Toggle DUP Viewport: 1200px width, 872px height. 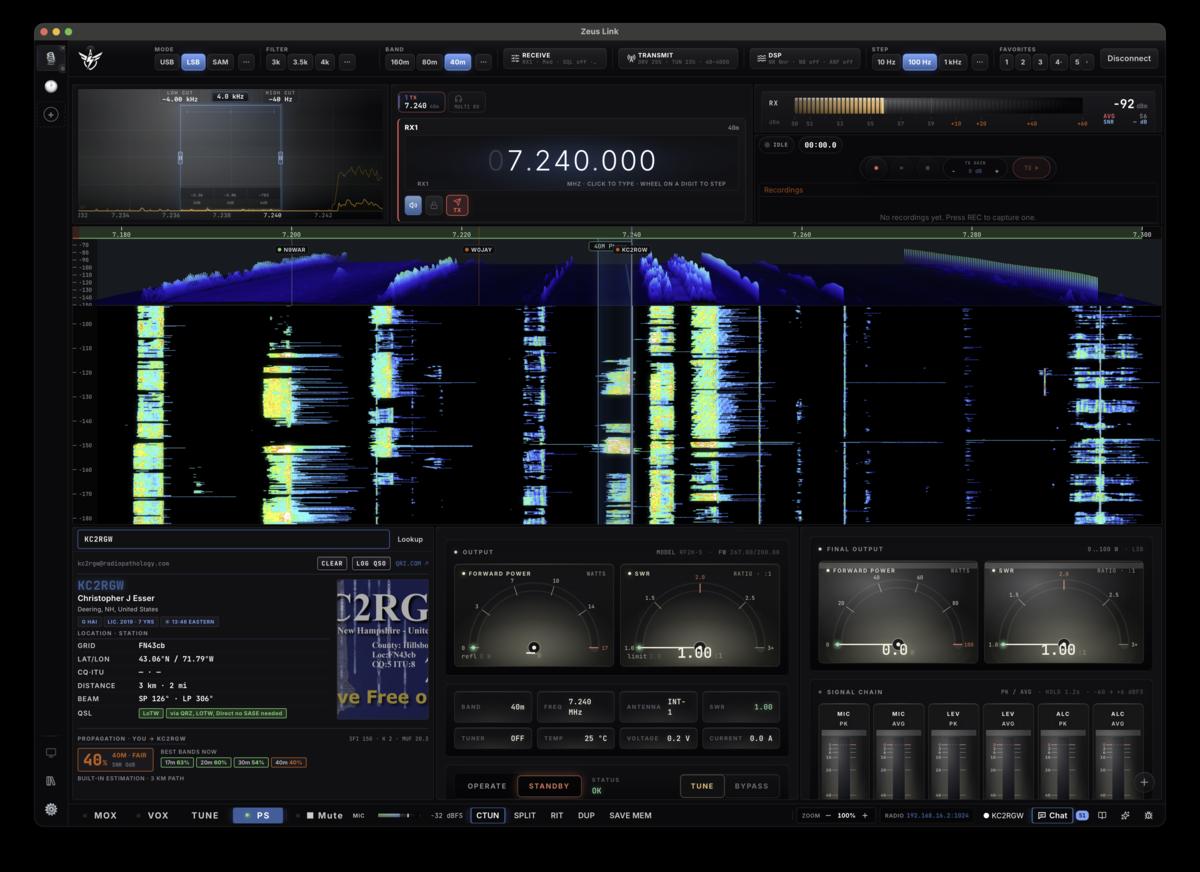(x=586, y=815)
